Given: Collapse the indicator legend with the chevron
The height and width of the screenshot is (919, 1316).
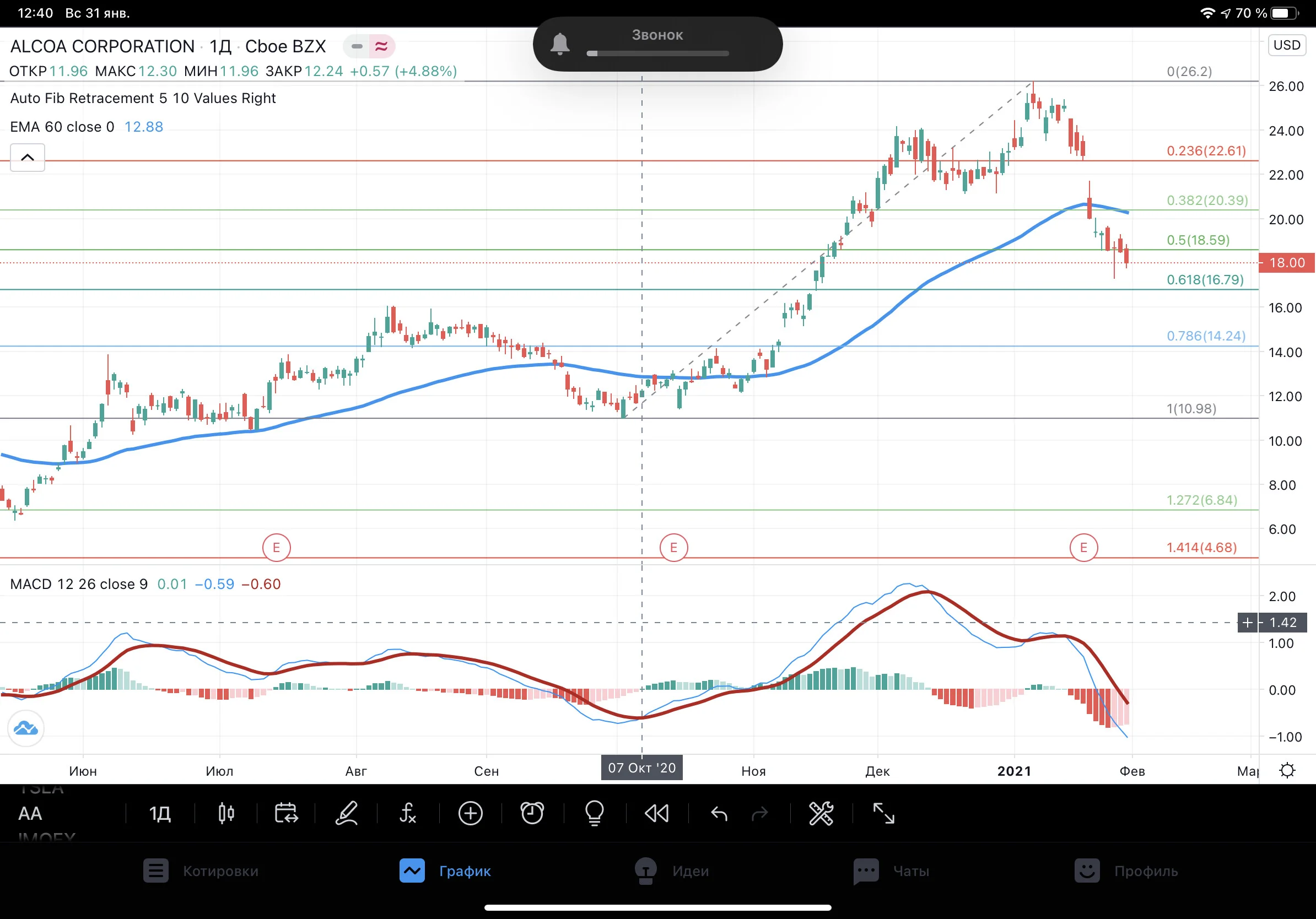Looking at the screenshot, I should click(x=28, y=157).
